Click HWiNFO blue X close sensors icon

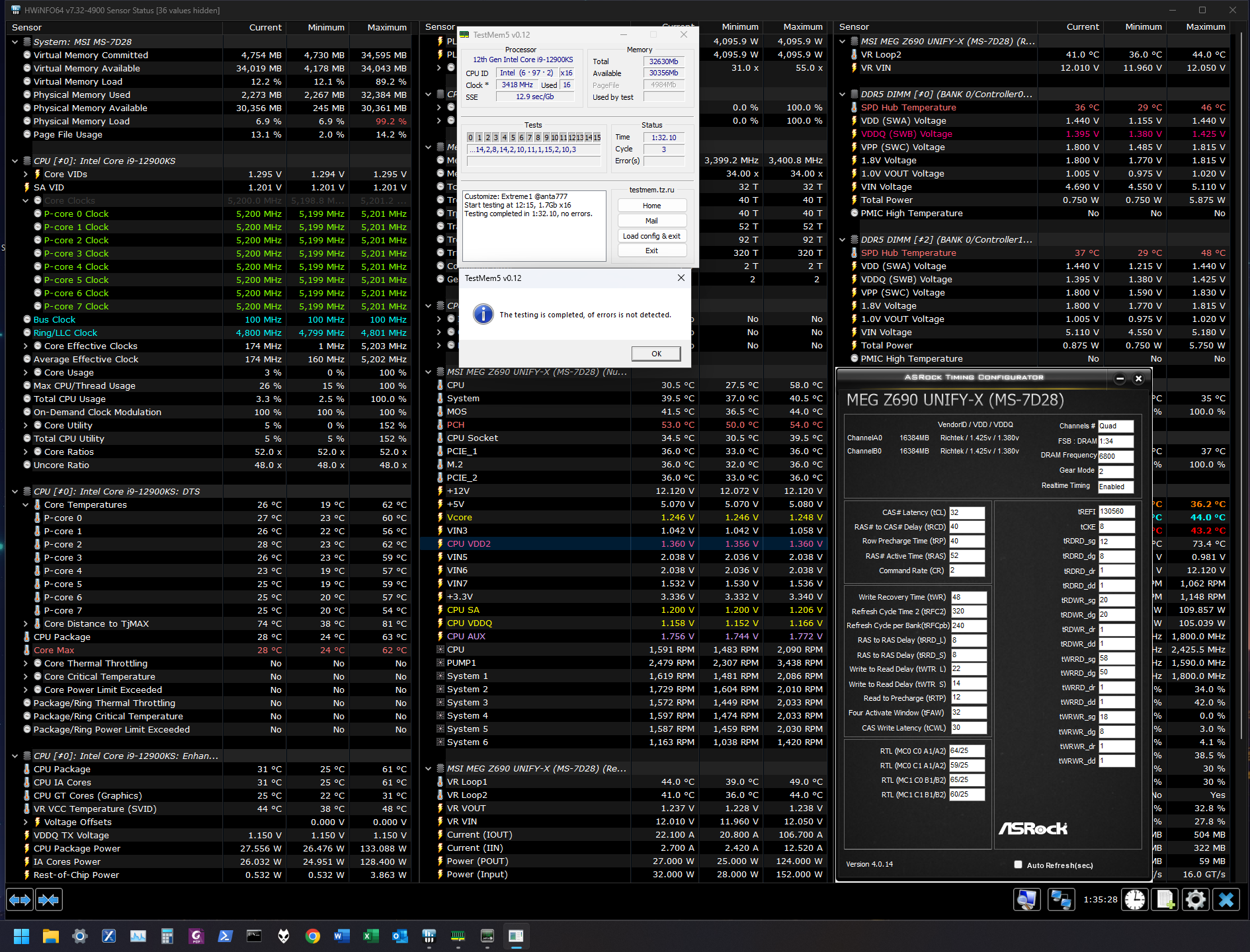click(x=1226, y=900)
